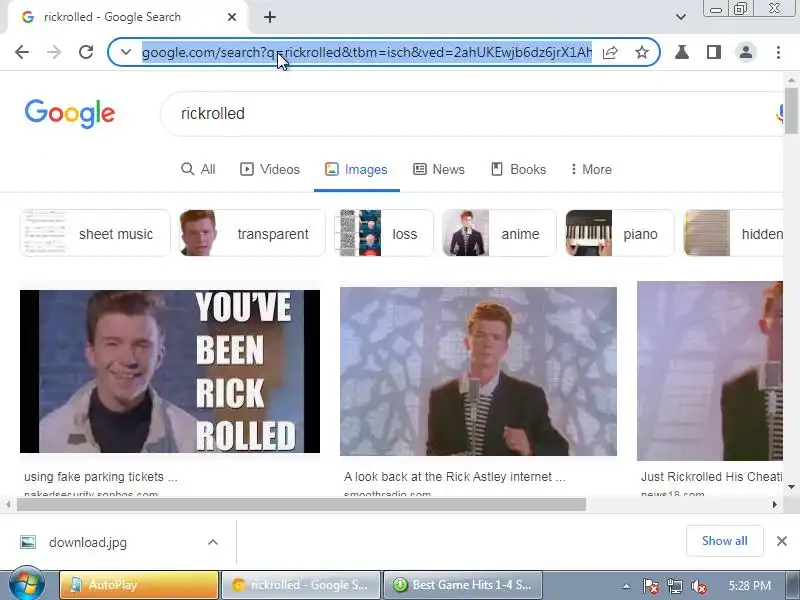Open Action Center flag icon

[651, 586]
